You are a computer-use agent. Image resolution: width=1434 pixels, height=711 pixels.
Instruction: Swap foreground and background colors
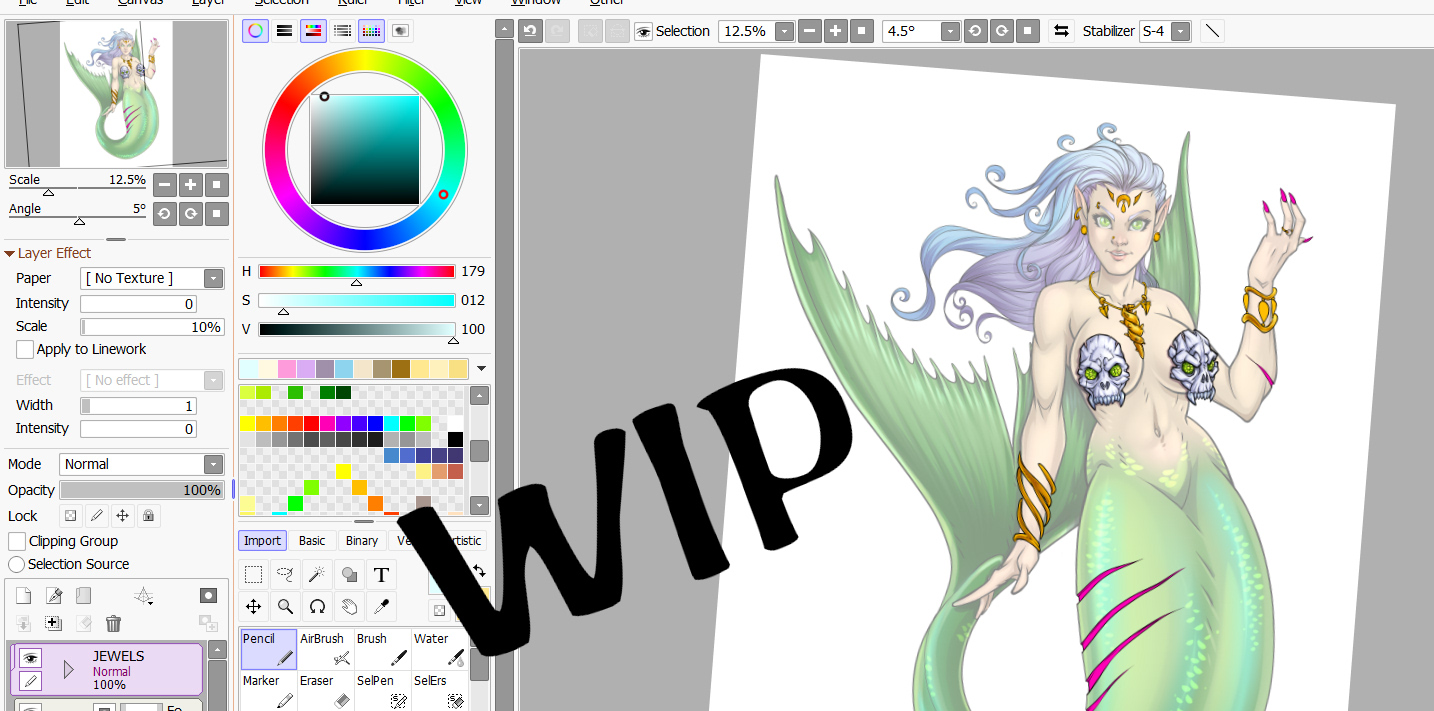479,570
